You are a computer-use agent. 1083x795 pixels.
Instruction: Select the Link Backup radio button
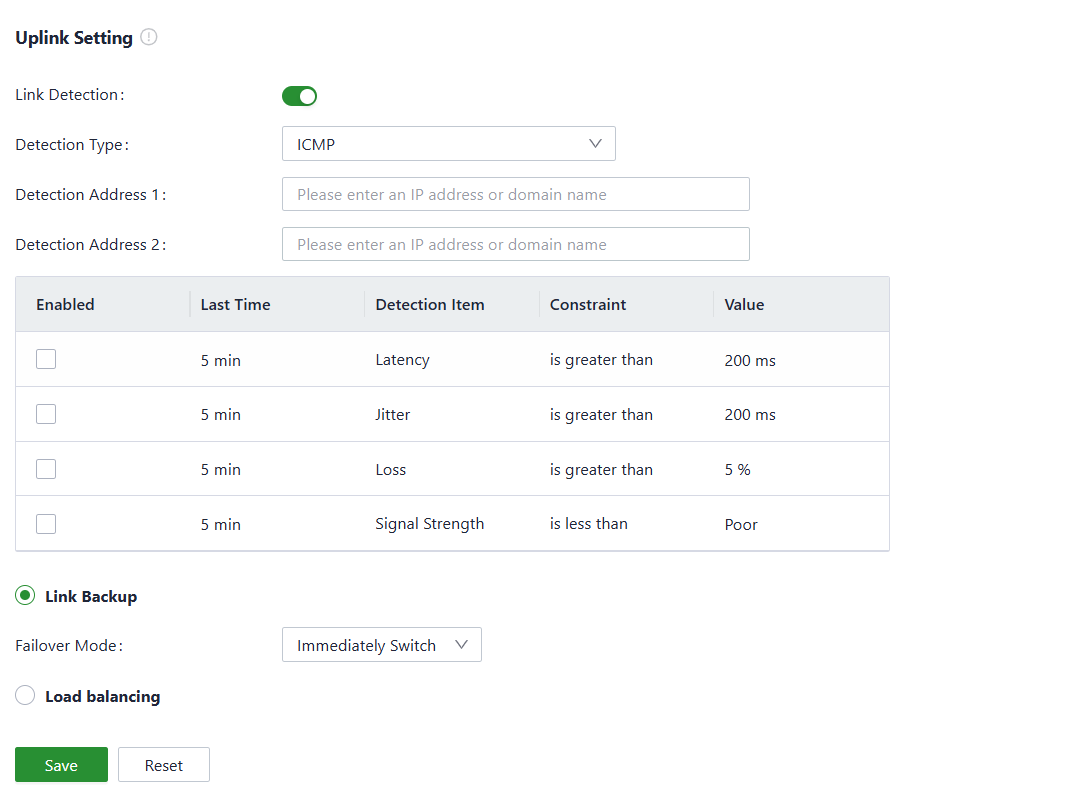point(26,596)
